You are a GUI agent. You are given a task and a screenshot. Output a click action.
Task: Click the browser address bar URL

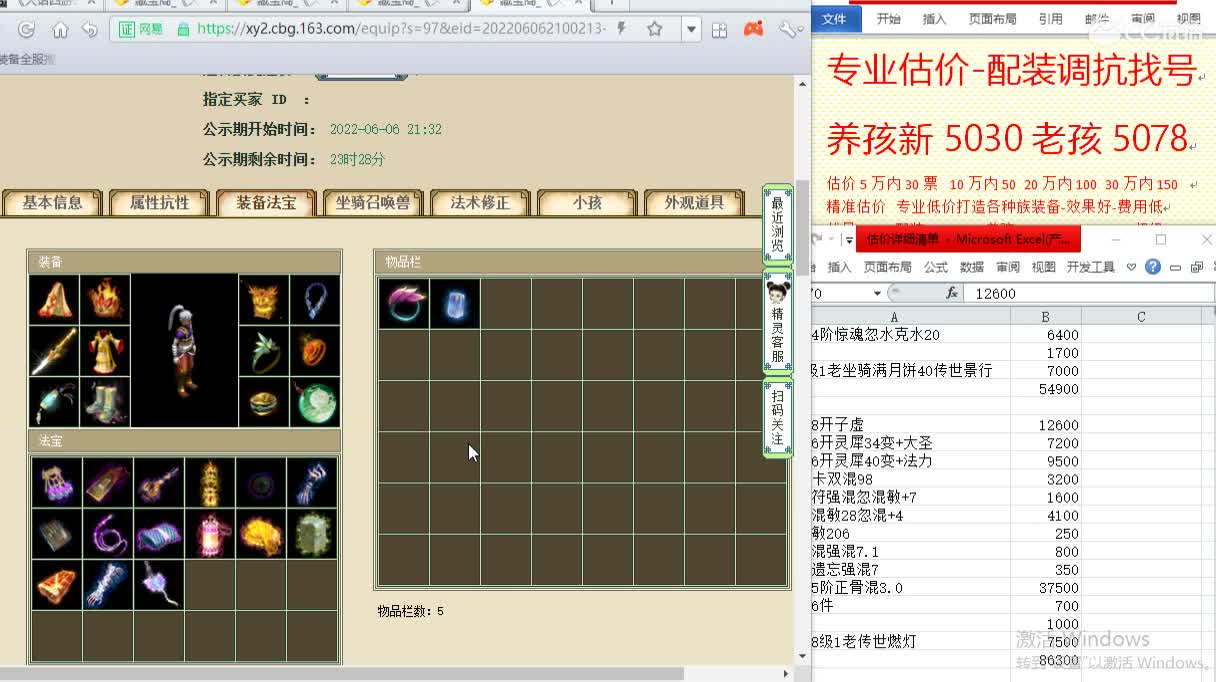(402, 29)
